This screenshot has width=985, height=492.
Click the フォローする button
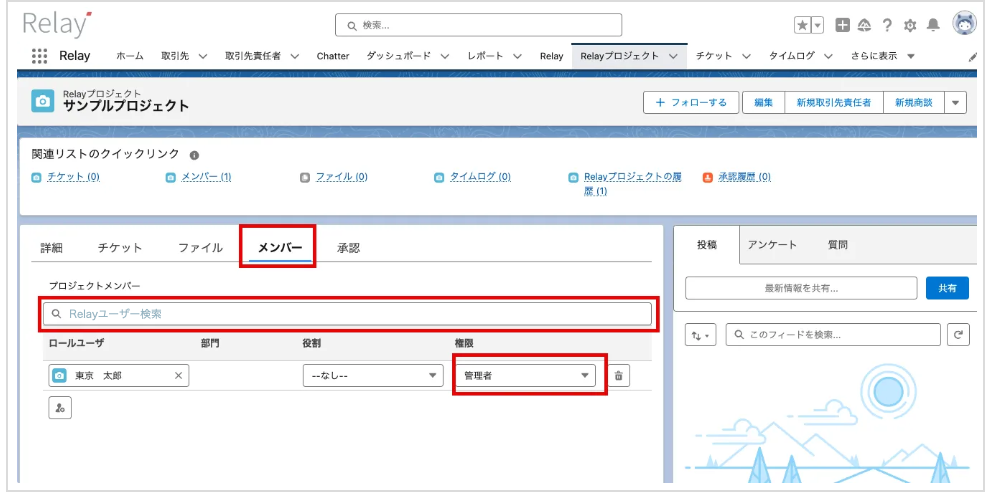pyautogui.click(x=691, y=102)
